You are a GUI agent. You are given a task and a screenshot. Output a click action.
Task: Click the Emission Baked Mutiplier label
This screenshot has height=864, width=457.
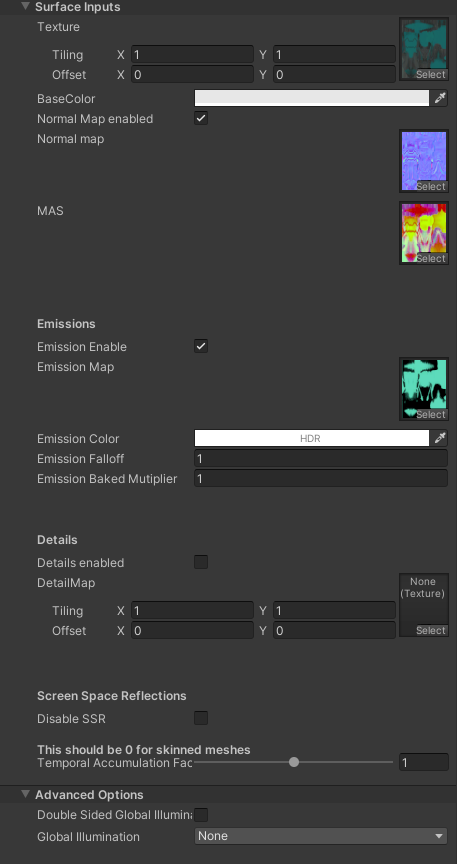point(107,479)
